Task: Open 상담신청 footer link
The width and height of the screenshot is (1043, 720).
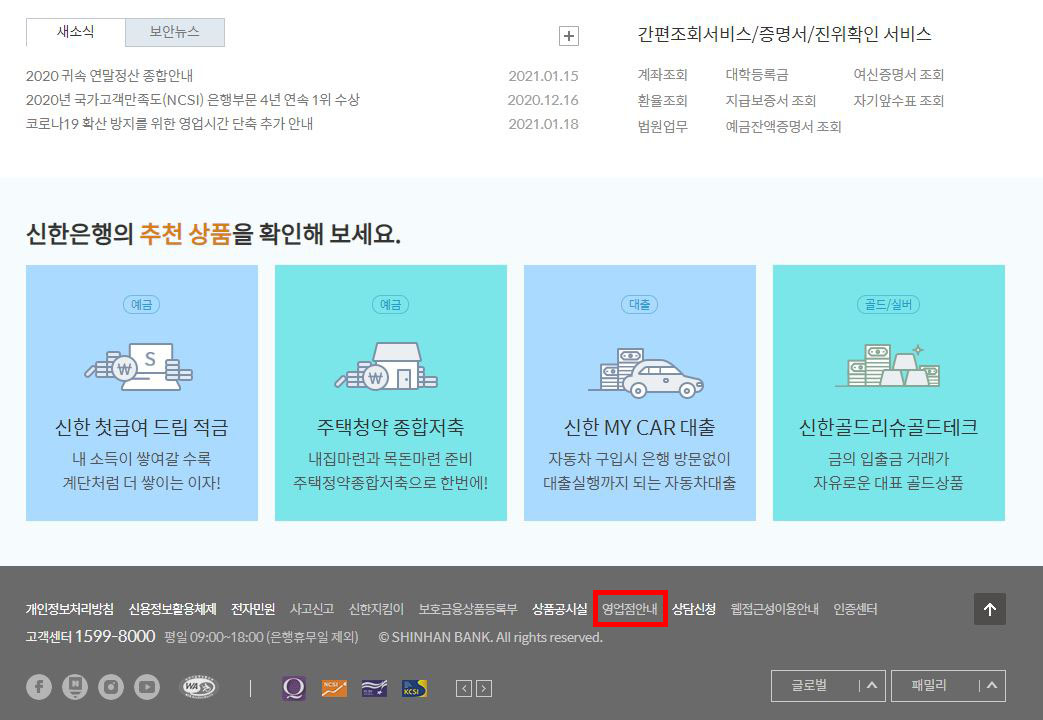Action: (x=694, y=609)
